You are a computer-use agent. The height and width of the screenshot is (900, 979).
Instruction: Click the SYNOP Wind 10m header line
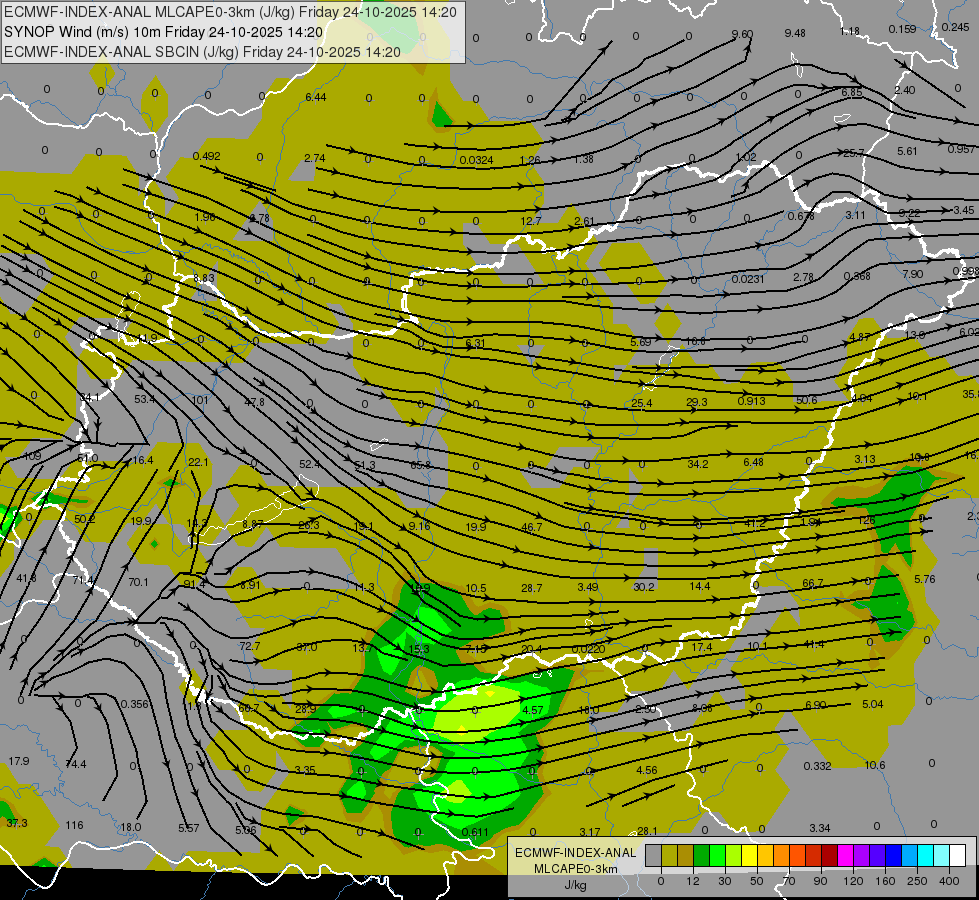point(163,32)
